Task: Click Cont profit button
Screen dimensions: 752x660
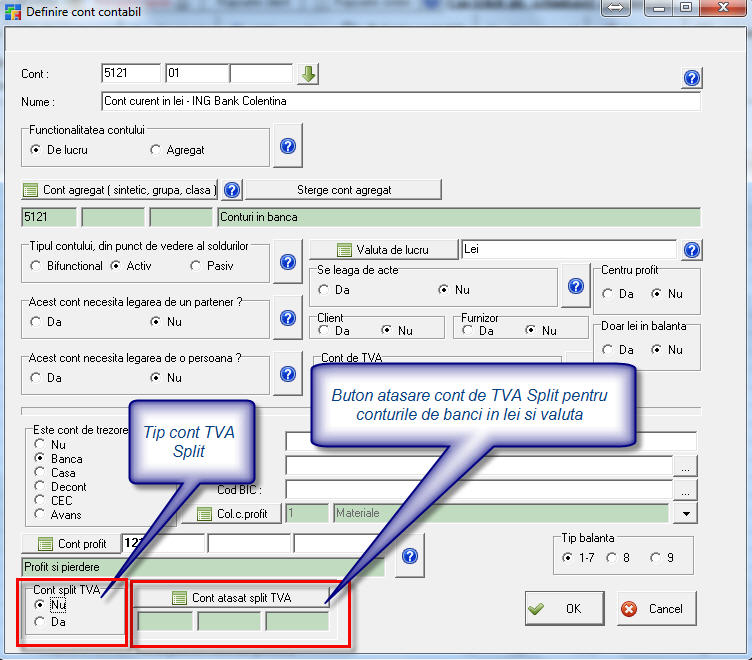Action: pos(72,544)
